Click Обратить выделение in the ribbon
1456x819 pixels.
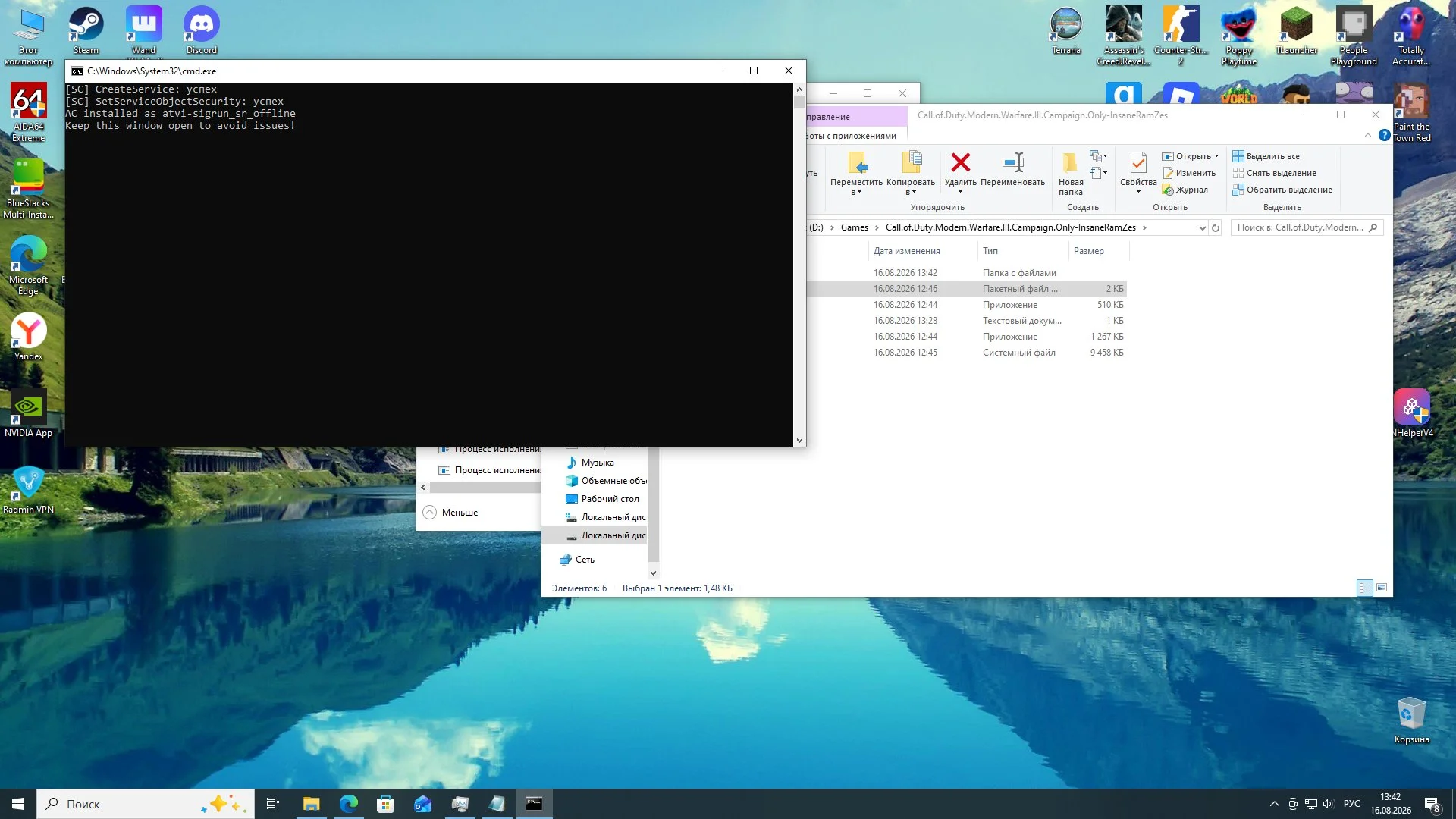point(1282,190)
